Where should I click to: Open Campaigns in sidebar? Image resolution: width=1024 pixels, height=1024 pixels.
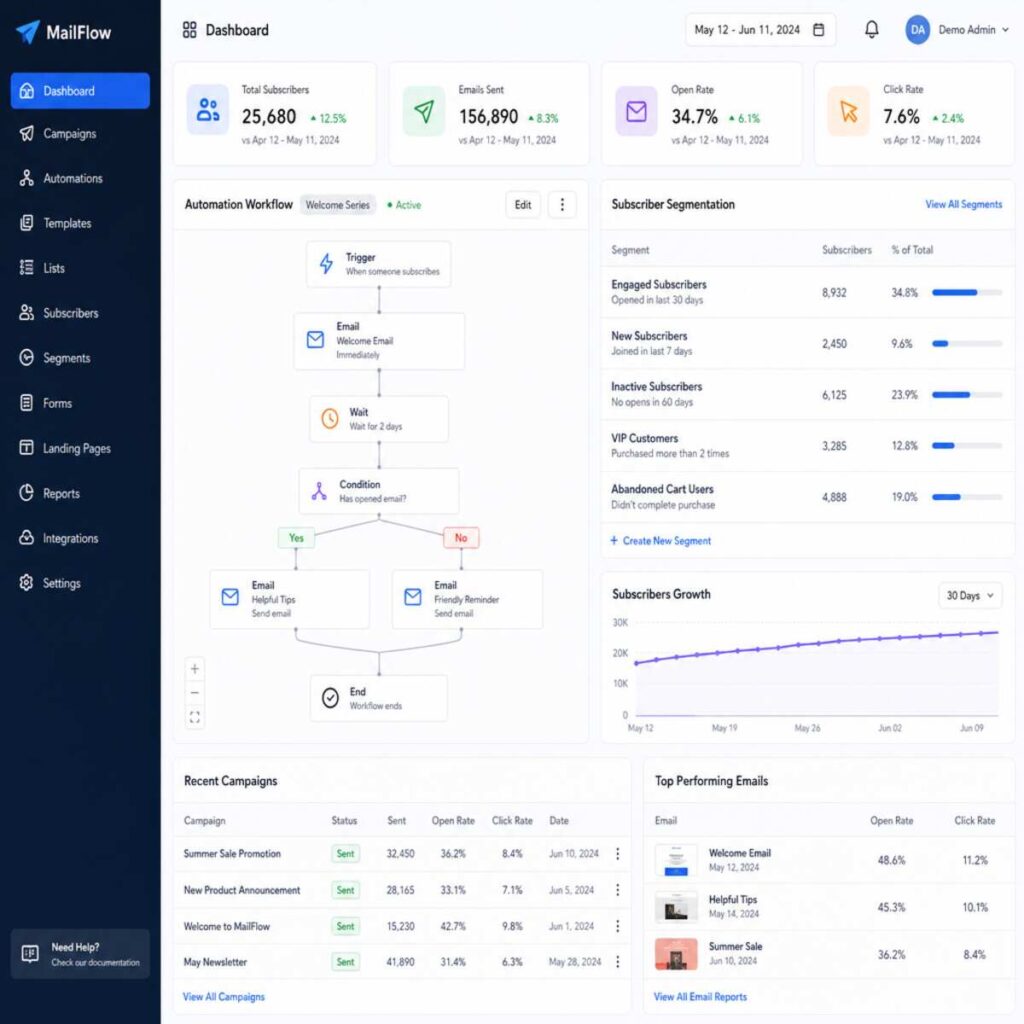tap(80, 134)
